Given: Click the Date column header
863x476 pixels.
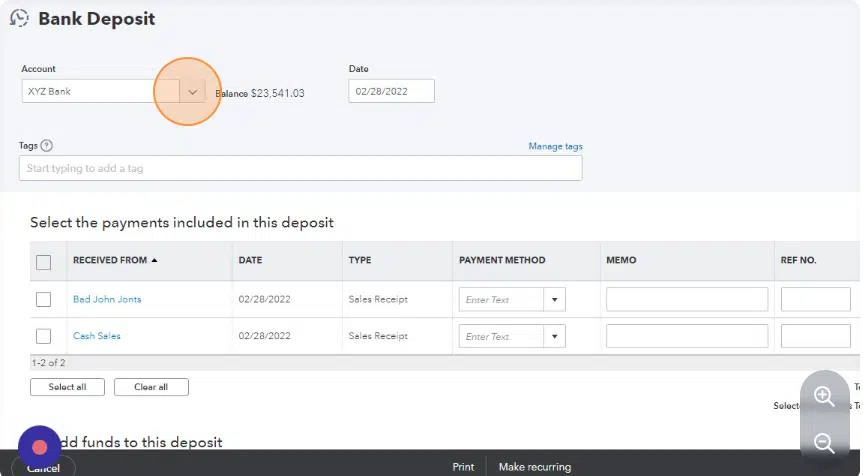Looking at the screenshot, I should click(x=250, y=260).
